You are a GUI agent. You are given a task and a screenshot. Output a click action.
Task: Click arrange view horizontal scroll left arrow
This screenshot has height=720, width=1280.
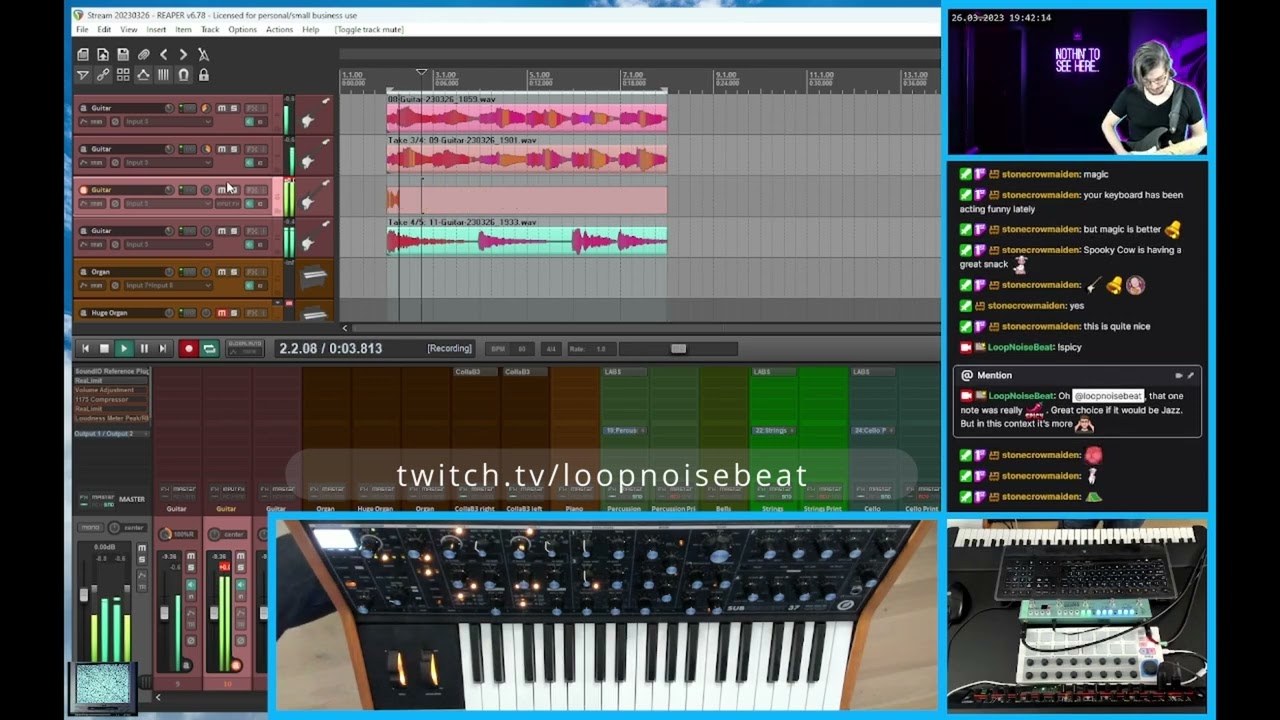[x=345, y=328]
